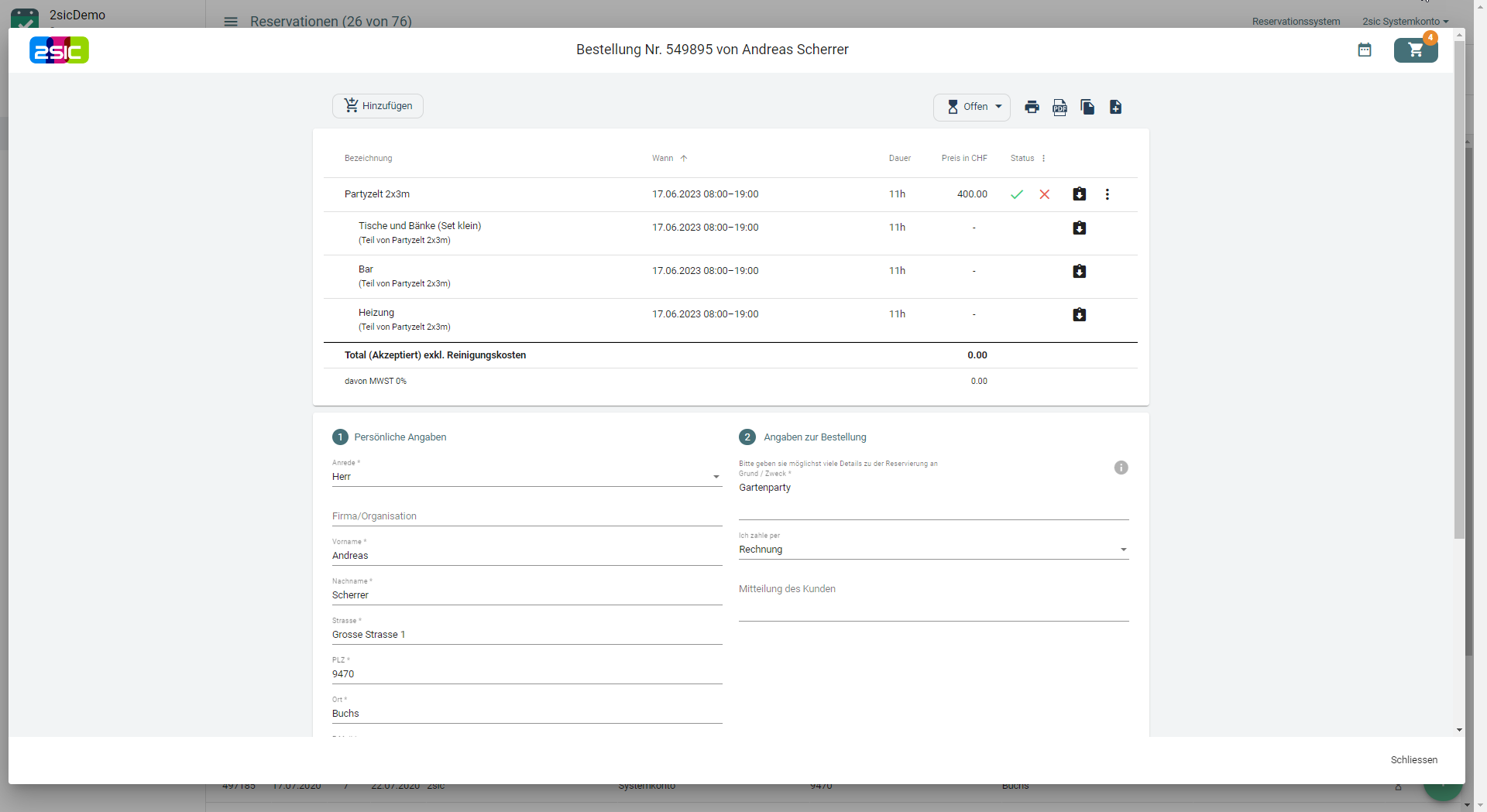Image resolution: width=1487 pixels, height=812 pixels.
Task: Open the calendar view icon
Action: click(1365, 50)
